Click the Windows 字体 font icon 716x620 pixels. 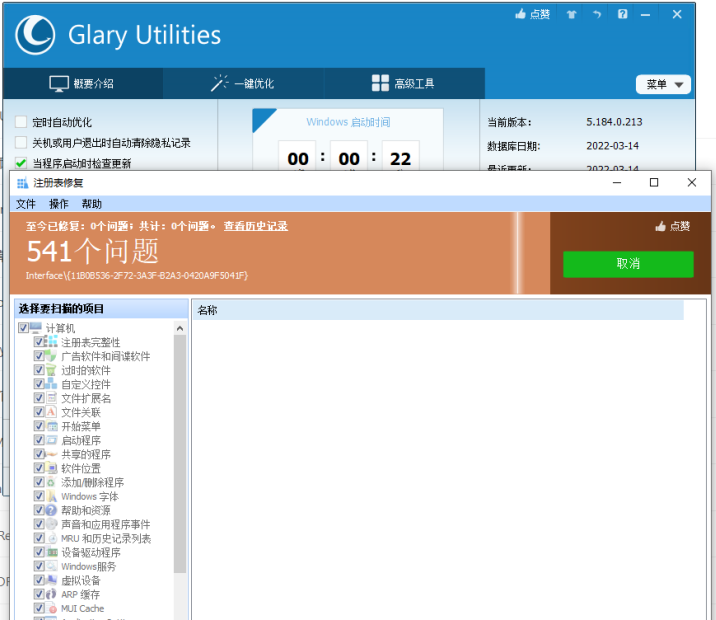tap(52, 496)
